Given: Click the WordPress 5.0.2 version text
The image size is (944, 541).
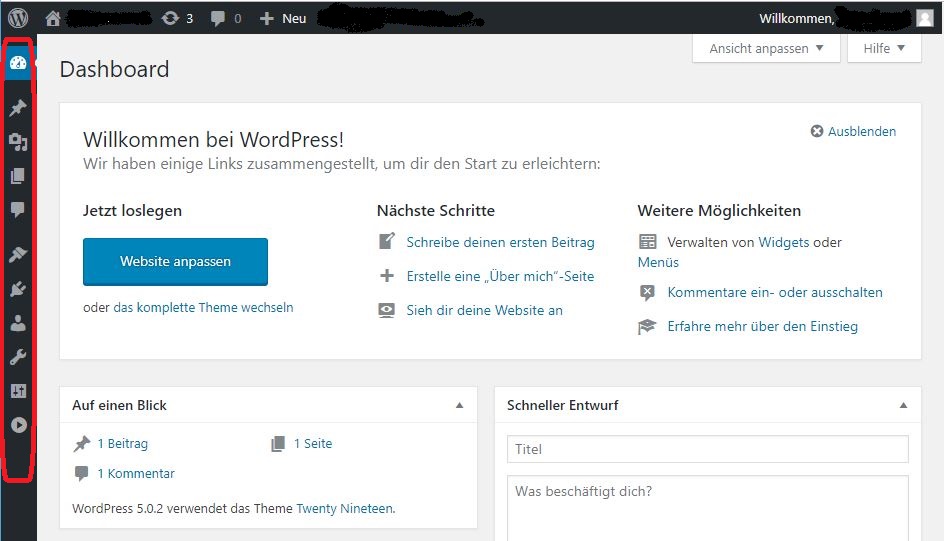Looking at the screenshot, I should pos(117,509).
